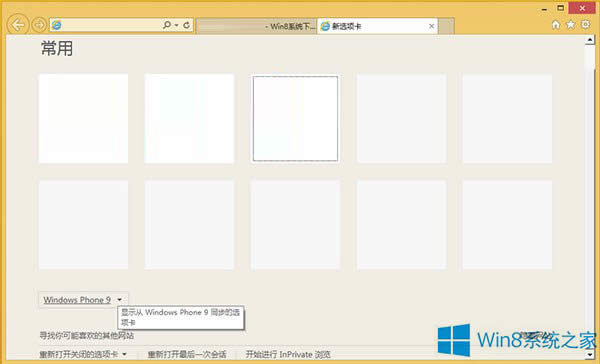Expand the 重新打开关闭的选项卡 dropdown
600x364 pixels.
[x=83, y=354]
